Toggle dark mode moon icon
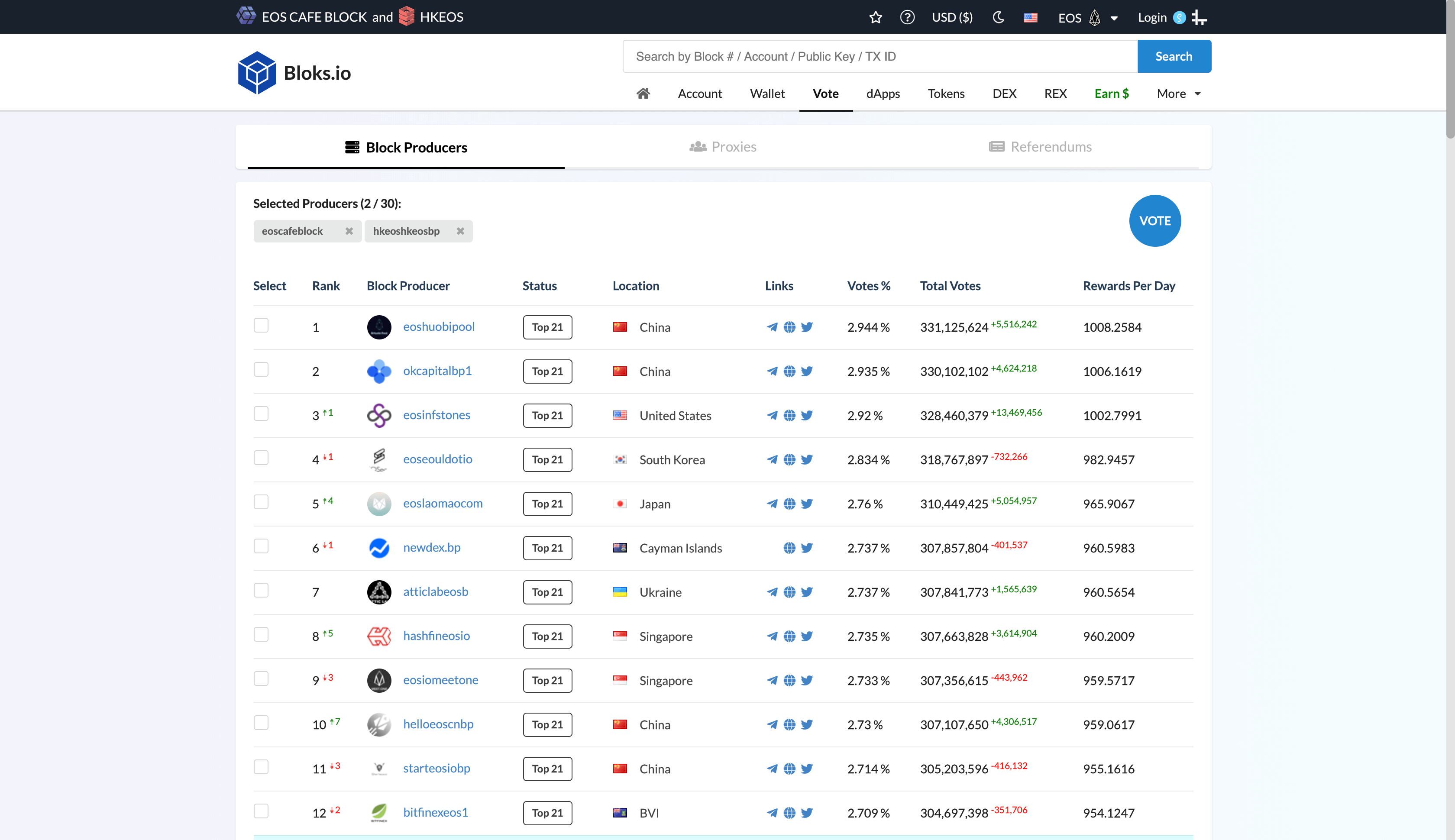The height and width of the screenshot is (840, 1455). 998,17
